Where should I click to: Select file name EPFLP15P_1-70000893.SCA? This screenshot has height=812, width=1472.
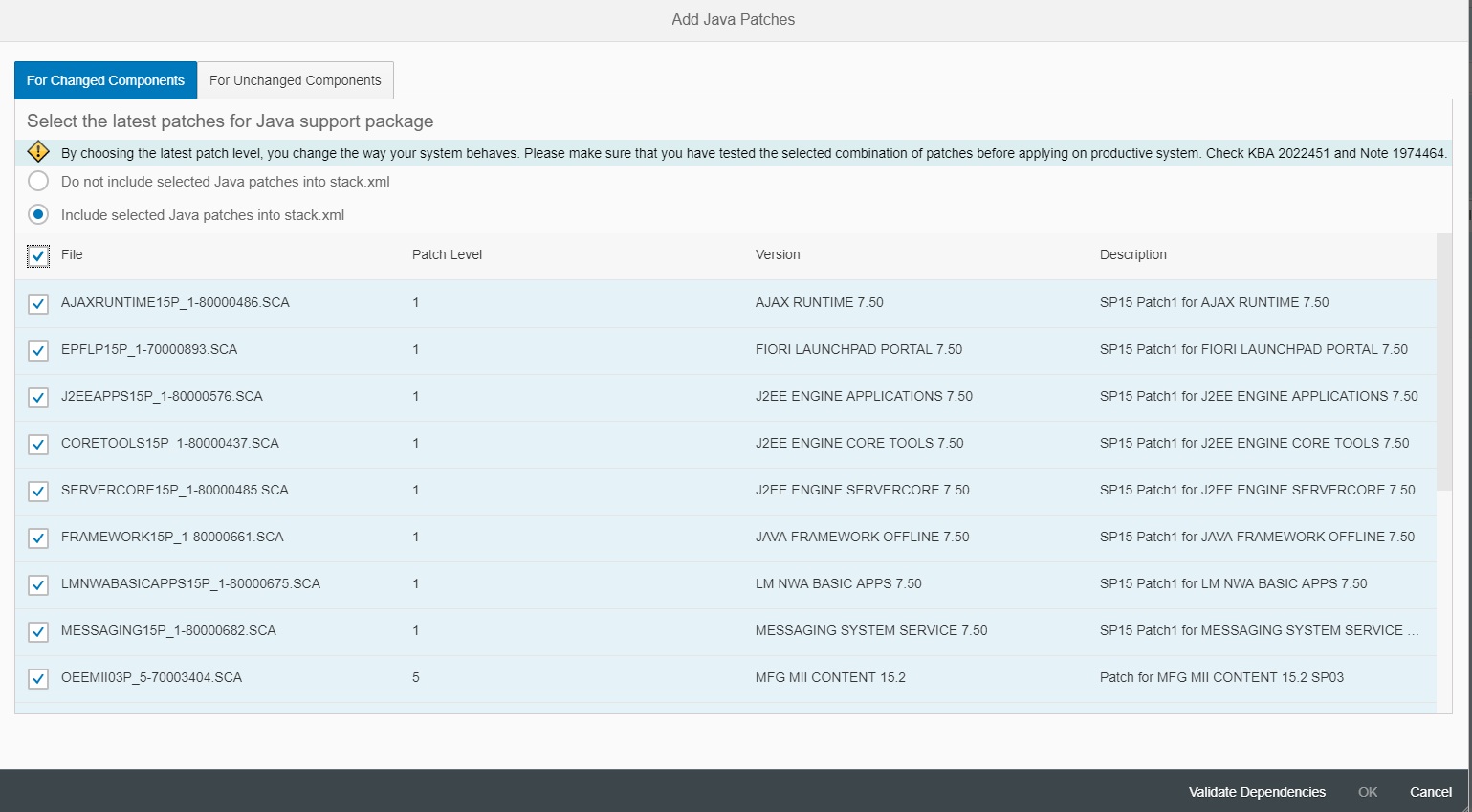pyautogui.click(x=149, y=349)
